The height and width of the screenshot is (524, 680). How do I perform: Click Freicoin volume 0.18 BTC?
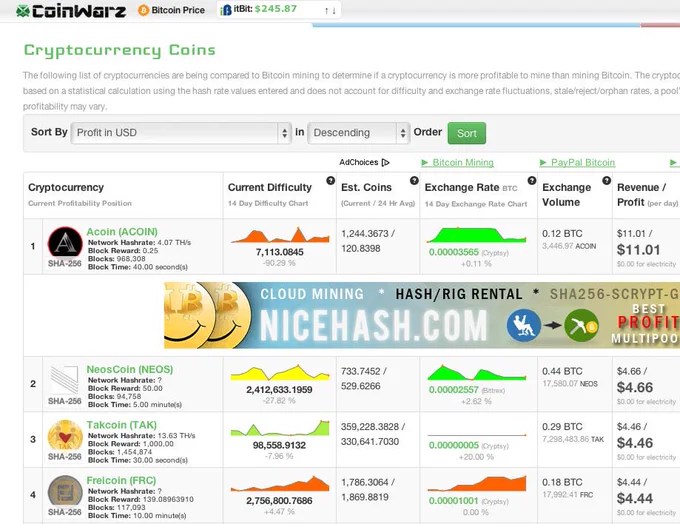coord(562,482)
